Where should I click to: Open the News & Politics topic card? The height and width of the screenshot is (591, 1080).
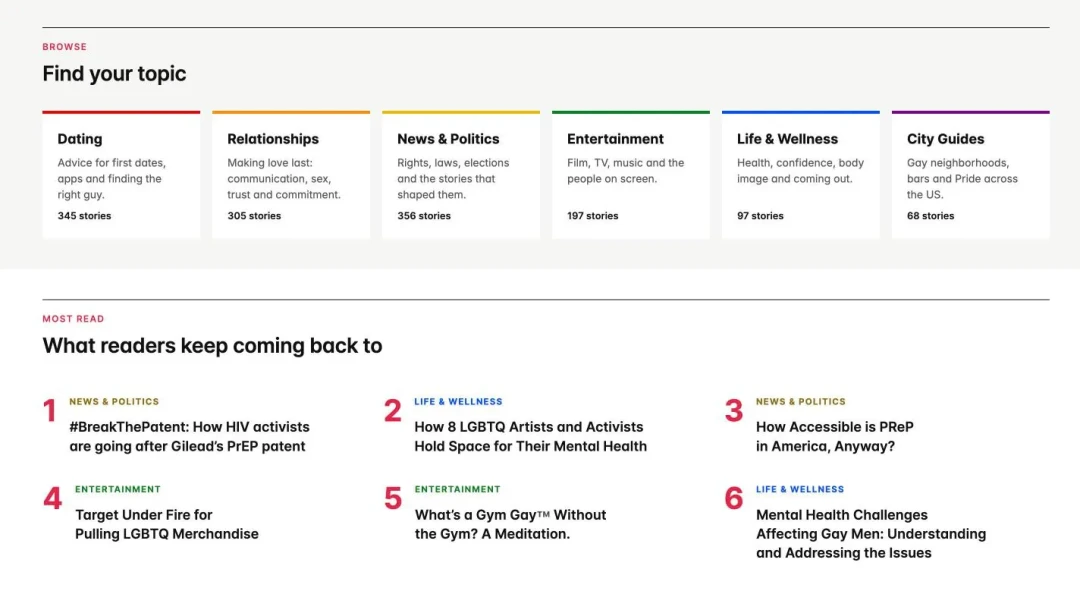coord(461,175)
